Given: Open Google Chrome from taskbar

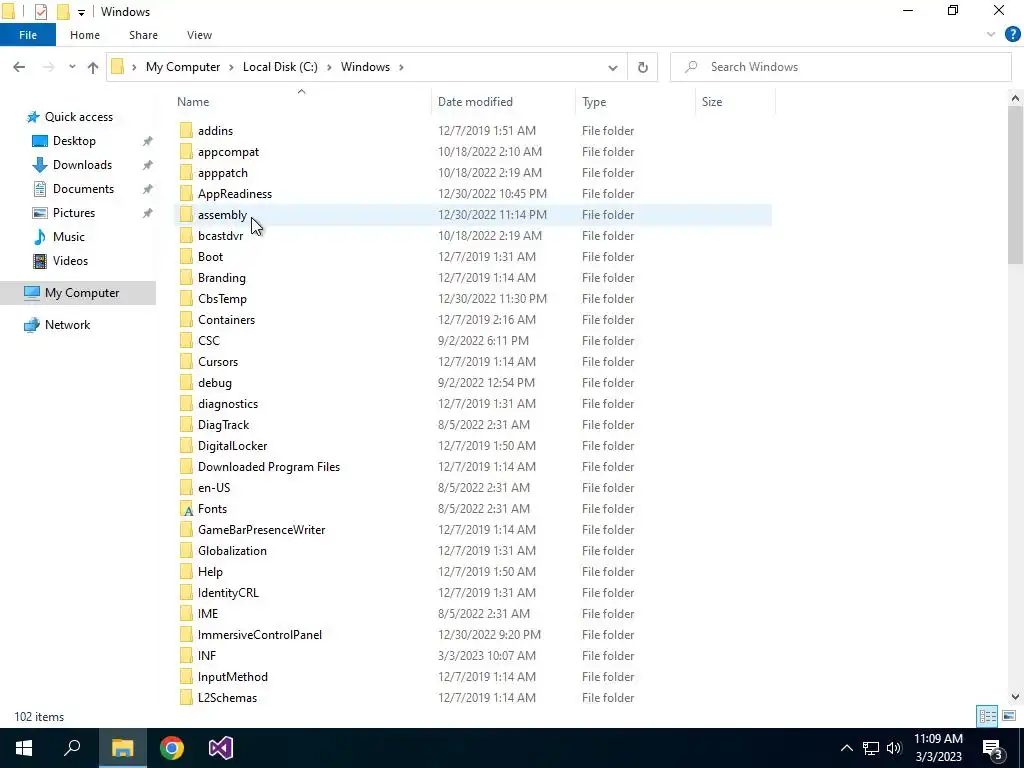Looking at the screenshot, I should 172,748.
